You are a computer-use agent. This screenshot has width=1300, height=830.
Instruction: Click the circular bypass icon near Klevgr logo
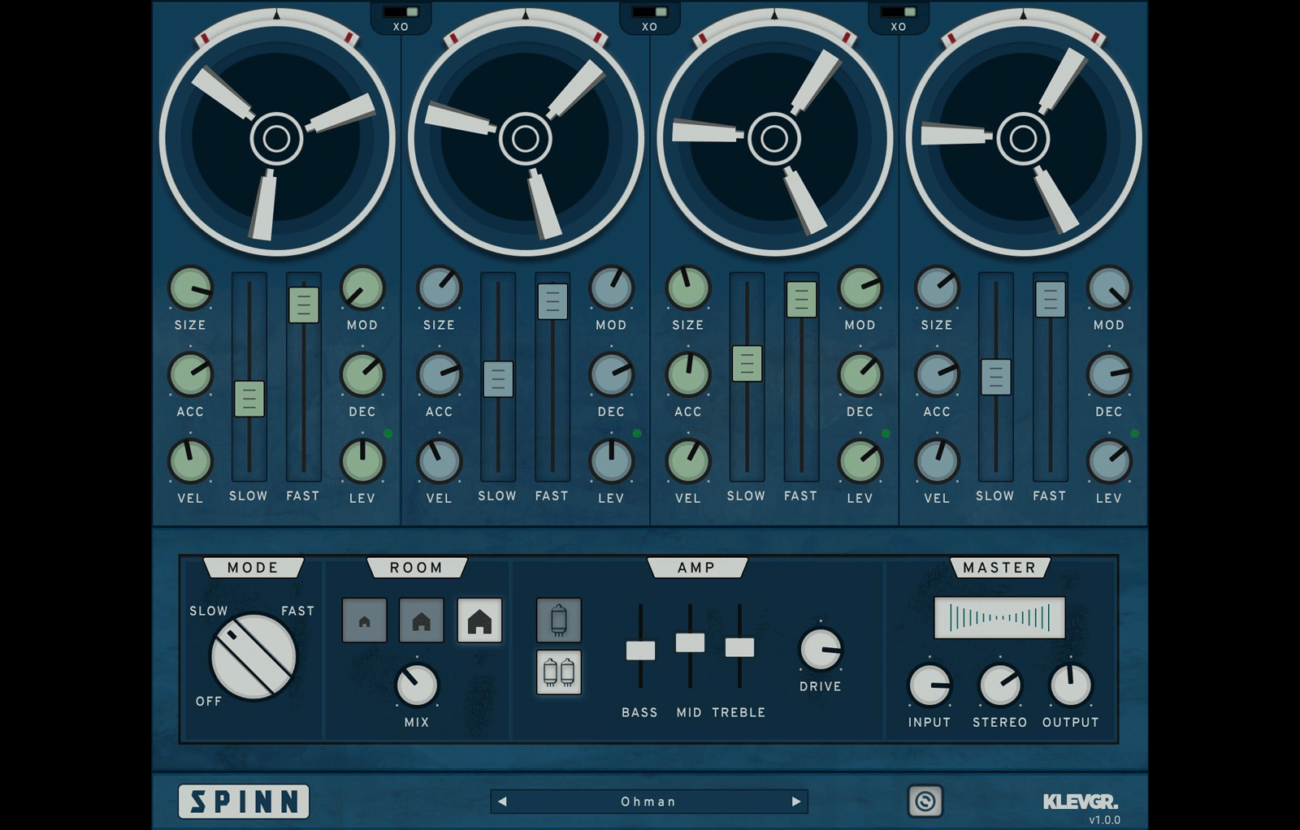pyautogui.click(x=925, y=801)
